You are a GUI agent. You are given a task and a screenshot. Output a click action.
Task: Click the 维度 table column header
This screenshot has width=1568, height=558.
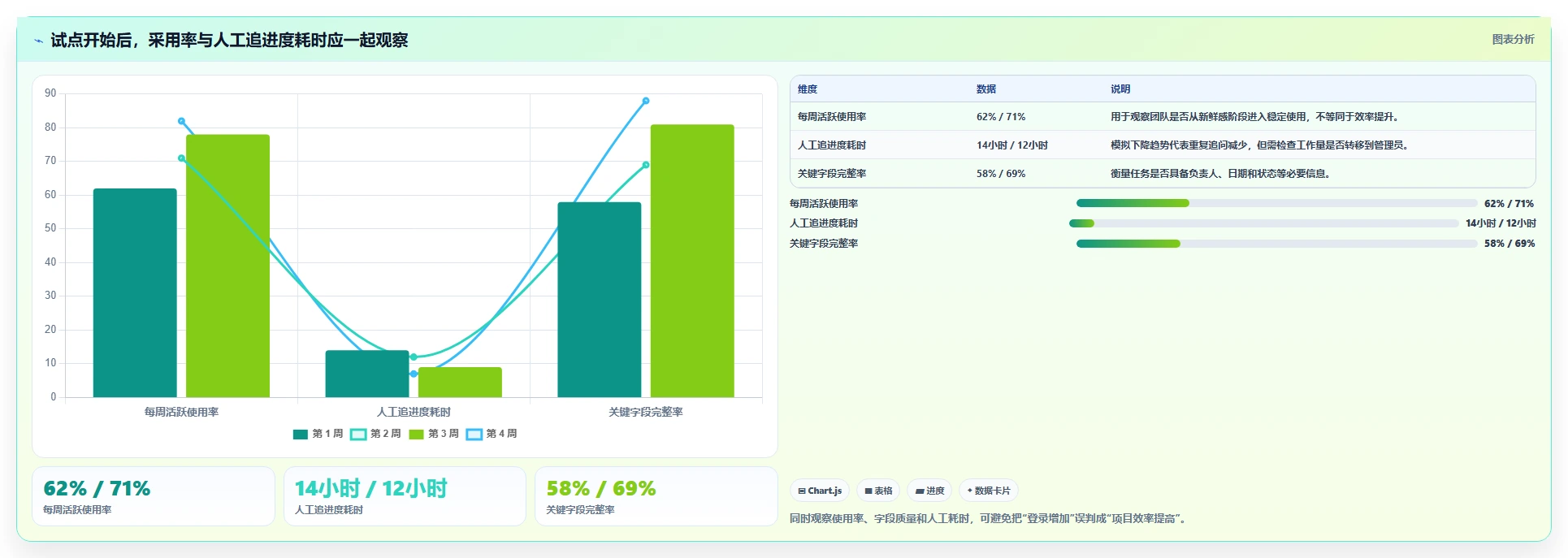[808, 89]
